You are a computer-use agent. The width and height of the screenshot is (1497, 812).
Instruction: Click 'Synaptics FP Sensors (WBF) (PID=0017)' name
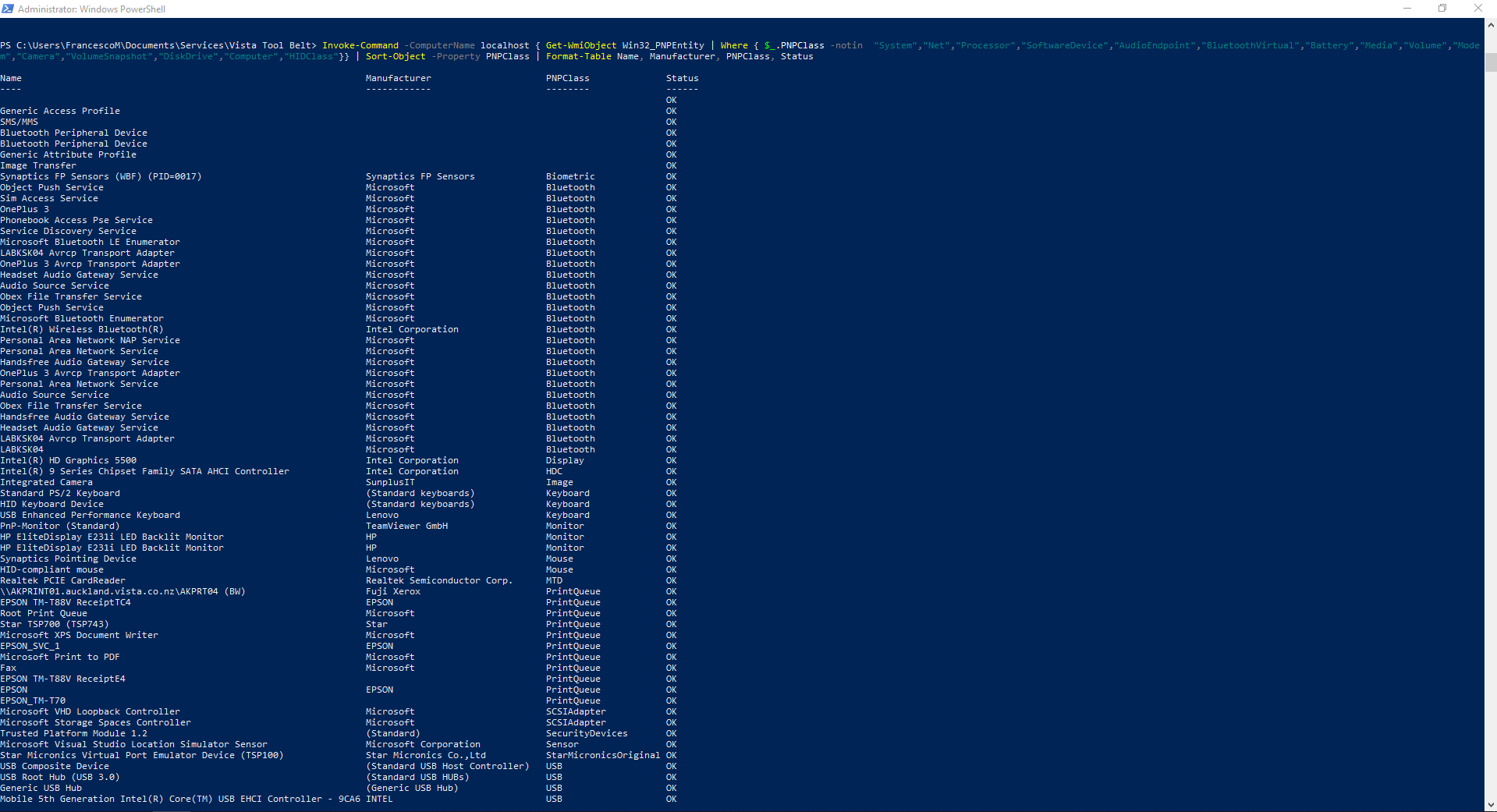click(x=101, y=176)
